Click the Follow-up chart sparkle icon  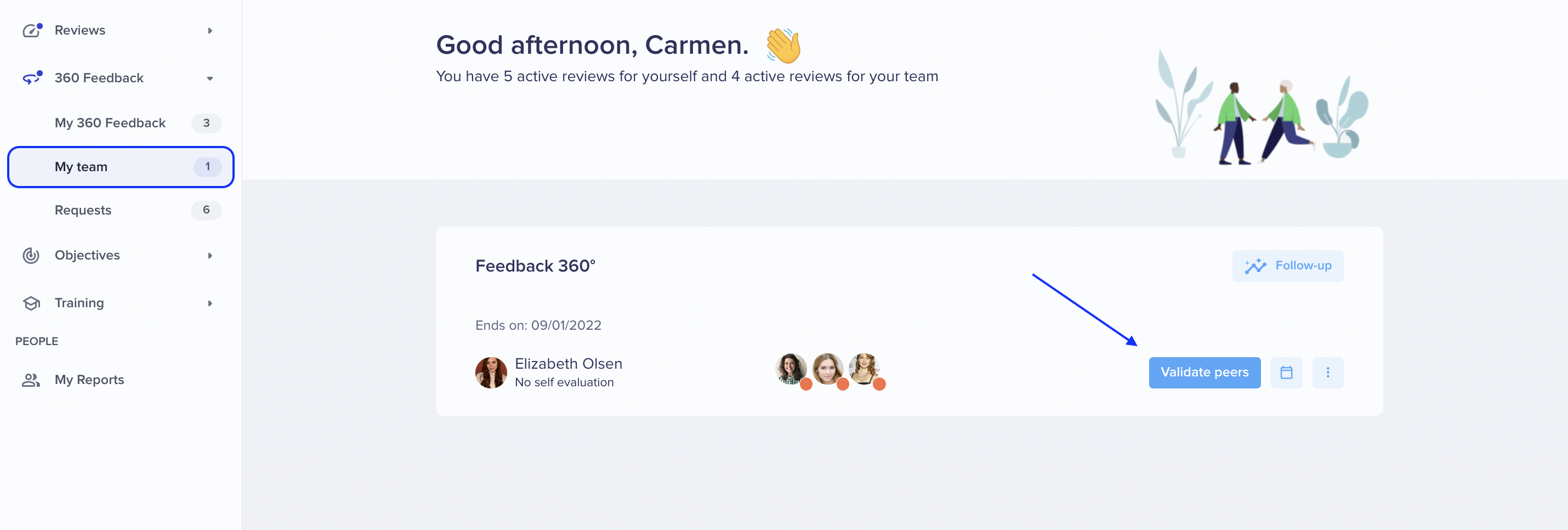[1255, 266]
